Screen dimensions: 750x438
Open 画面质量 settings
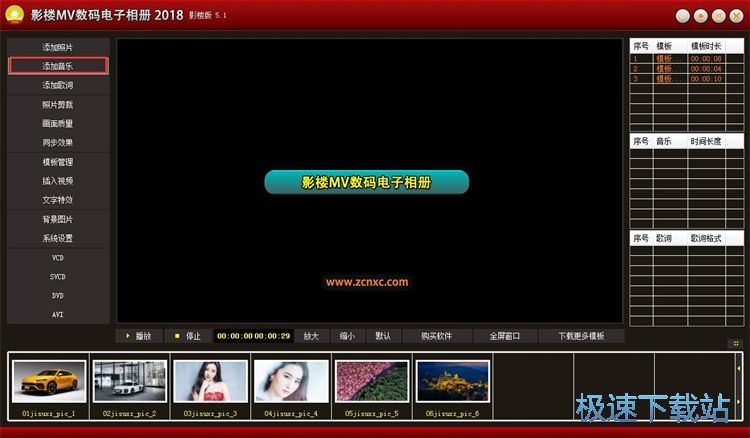[58, 123]
